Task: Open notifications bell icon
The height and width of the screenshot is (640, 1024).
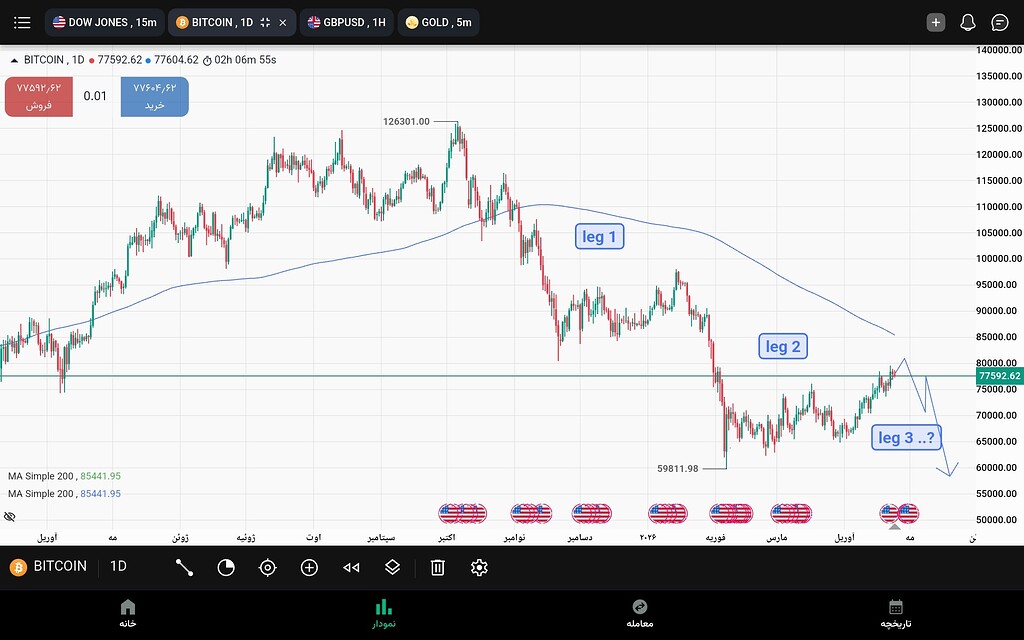Action: tap(967, 22)
